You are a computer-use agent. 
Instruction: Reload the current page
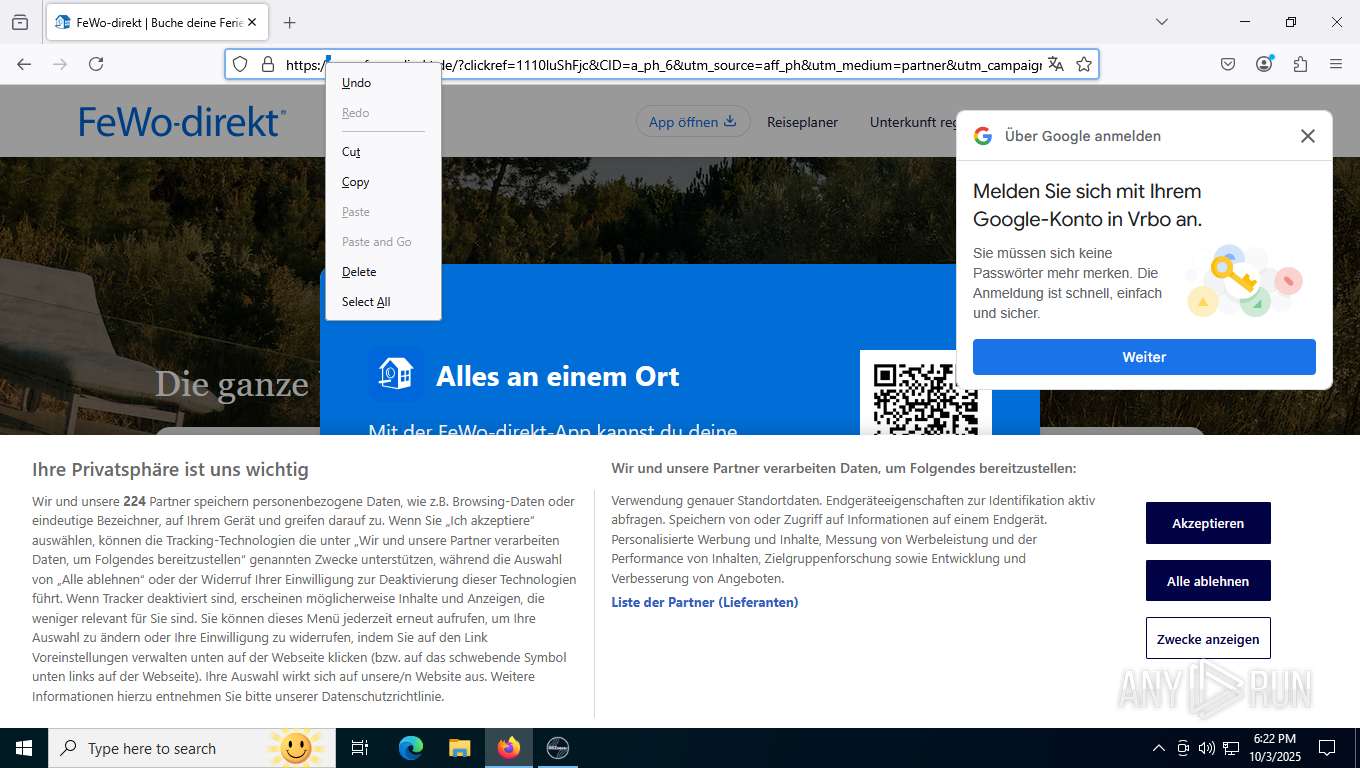[96, 64]
